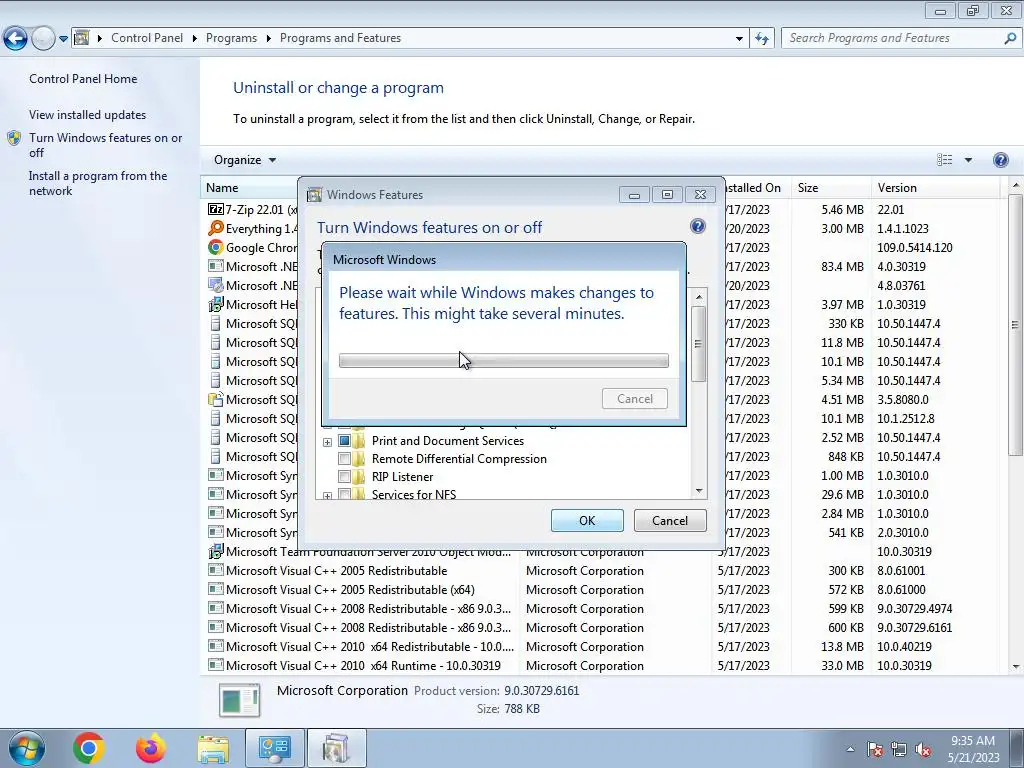Click the programs list scroll up arrow
The height and width of the screenshot is (768, 1024).
[1016, 187]
